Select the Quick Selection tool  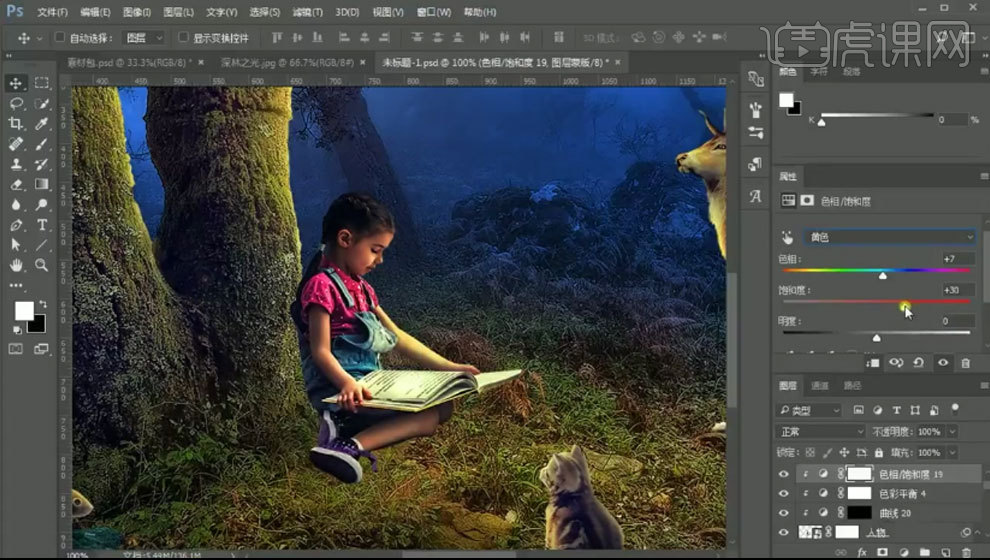[x=42, y=103]
